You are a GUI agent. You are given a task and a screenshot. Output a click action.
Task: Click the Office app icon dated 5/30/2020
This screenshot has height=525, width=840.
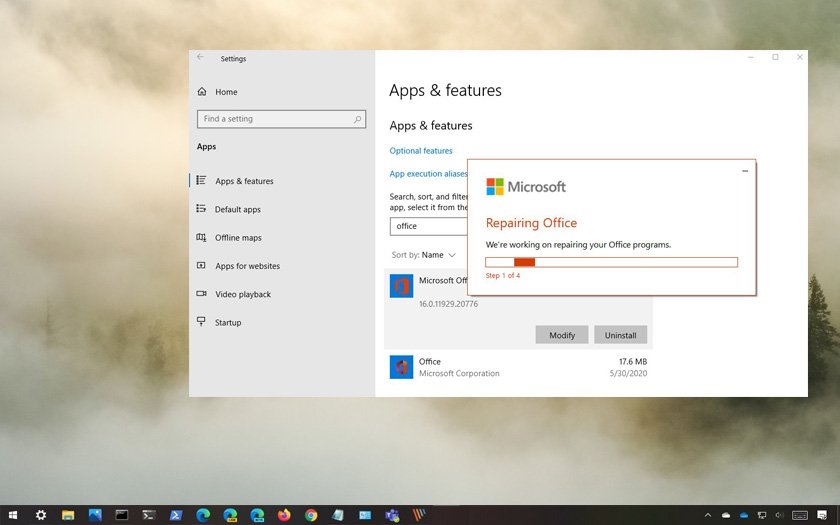tap(401, 367)
